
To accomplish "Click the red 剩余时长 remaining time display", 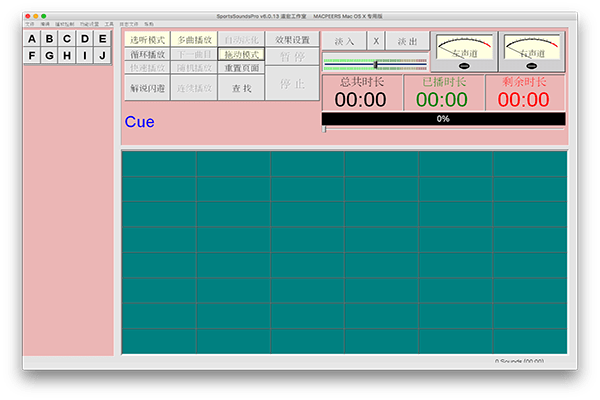I will tap(525, 93).
